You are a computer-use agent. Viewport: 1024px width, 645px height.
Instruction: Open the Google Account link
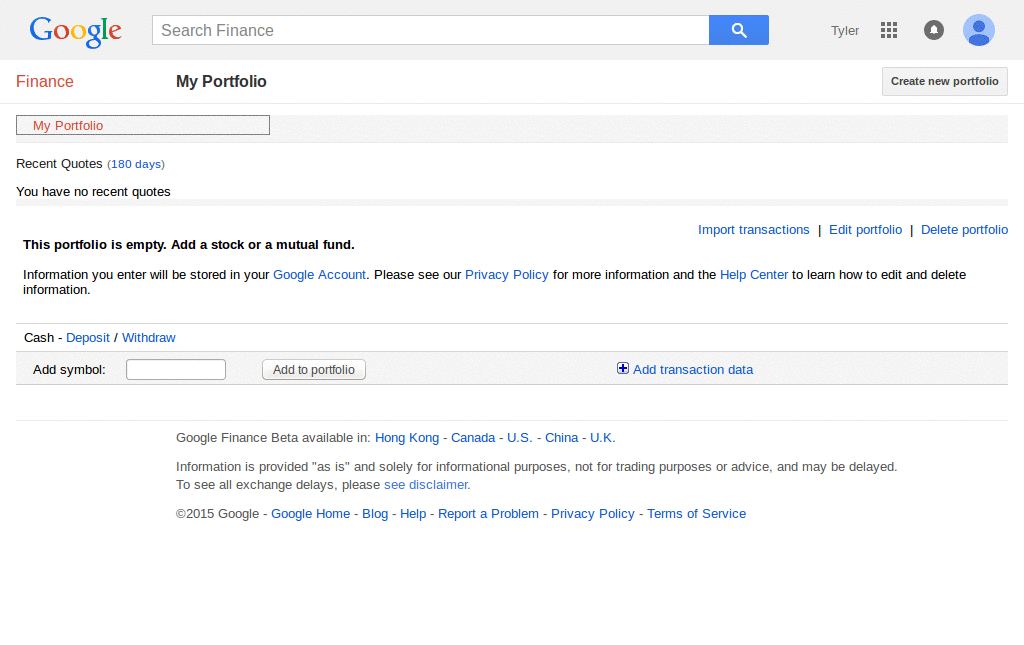point(319,275)
